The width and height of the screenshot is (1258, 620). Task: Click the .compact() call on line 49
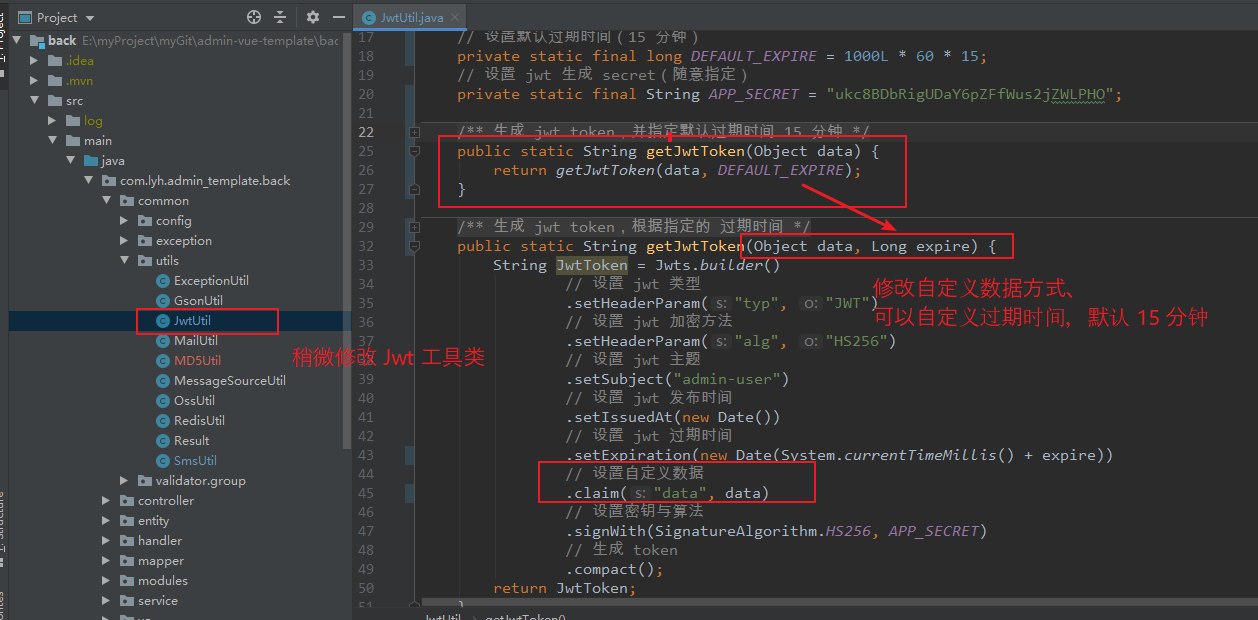click(x=614, y=569)
